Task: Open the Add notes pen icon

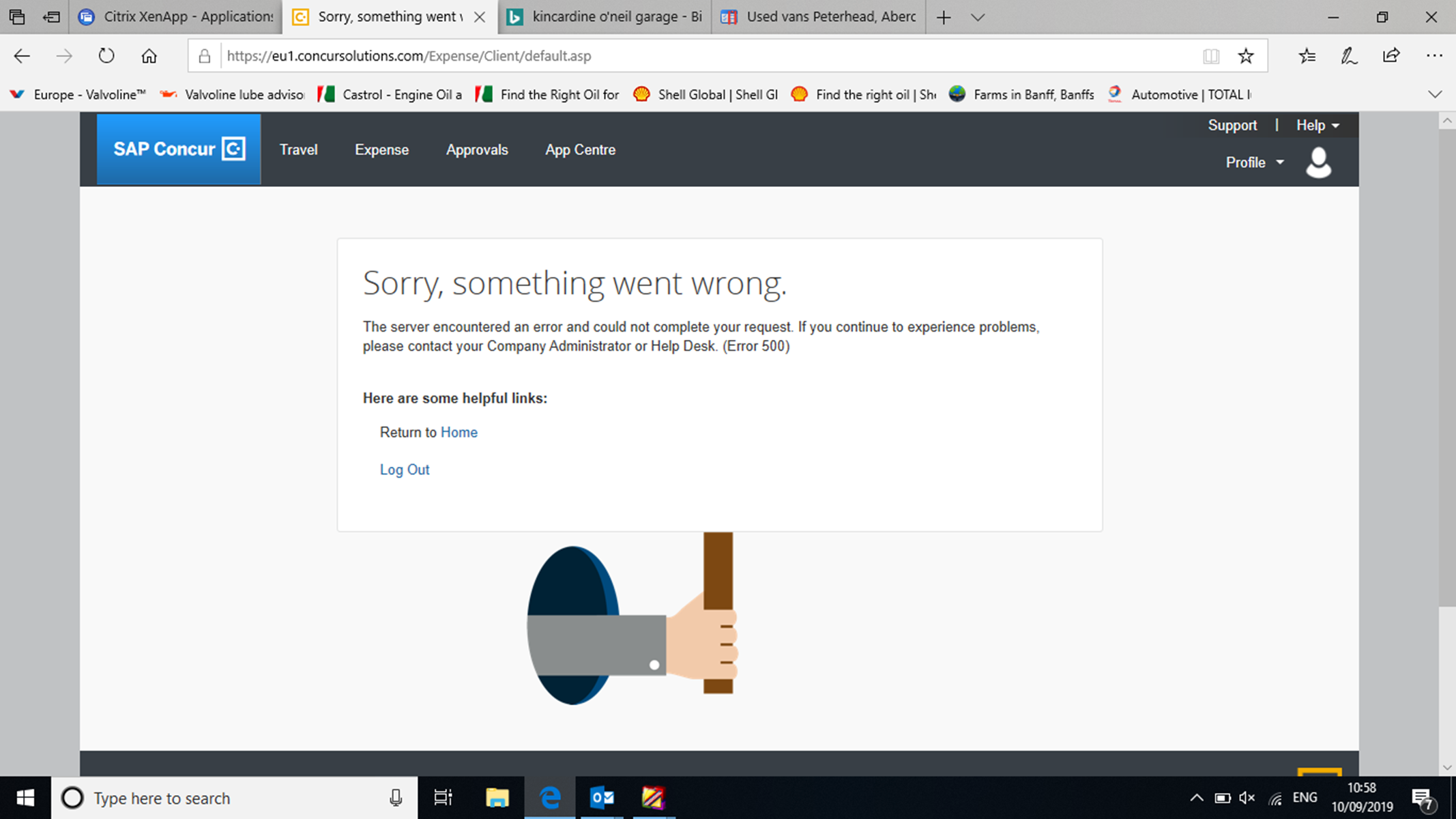Action: tap(1348, 56)
